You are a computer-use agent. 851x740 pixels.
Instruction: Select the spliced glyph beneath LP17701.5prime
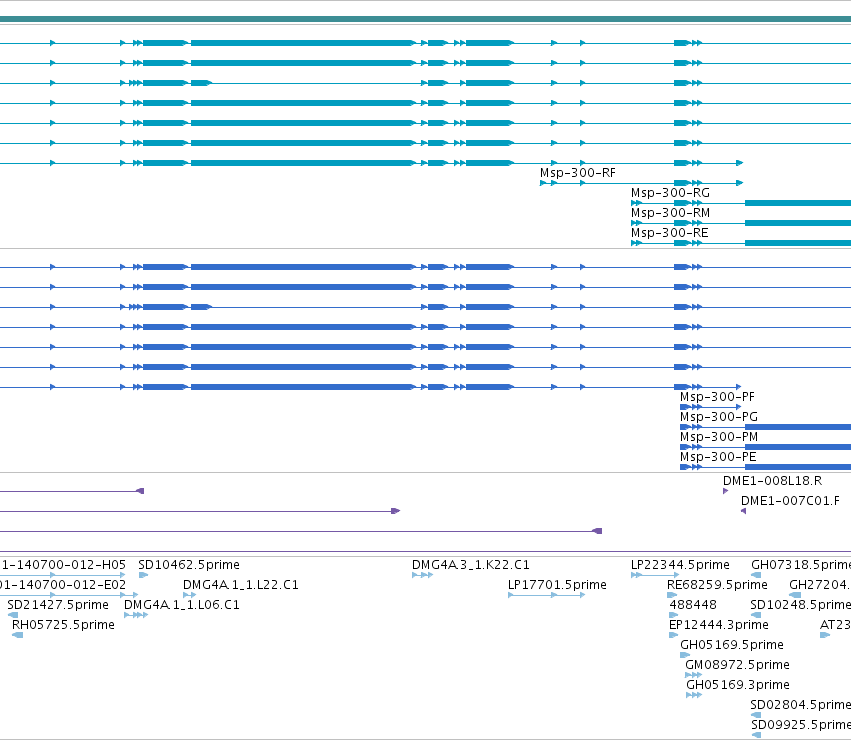547,595
